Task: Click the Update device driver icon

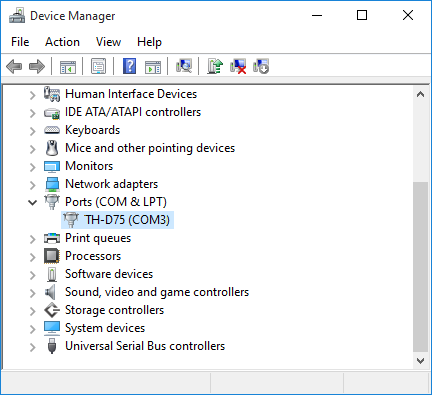Action: [x=215, y=66]
